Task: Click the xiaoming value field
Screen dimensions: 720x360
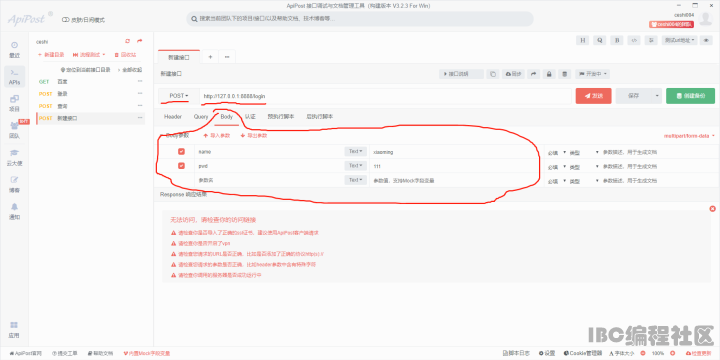Action: click(x=456, y=152)
